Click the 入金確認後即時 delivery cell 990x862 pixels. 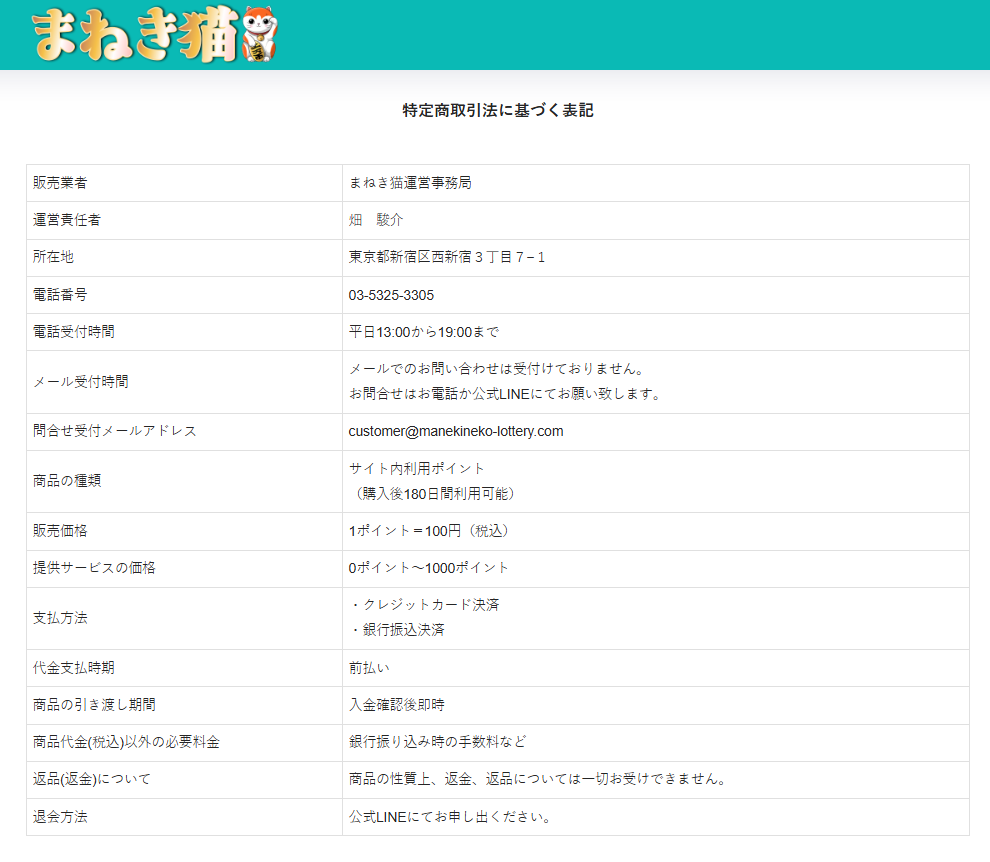(x=396, y=704)
